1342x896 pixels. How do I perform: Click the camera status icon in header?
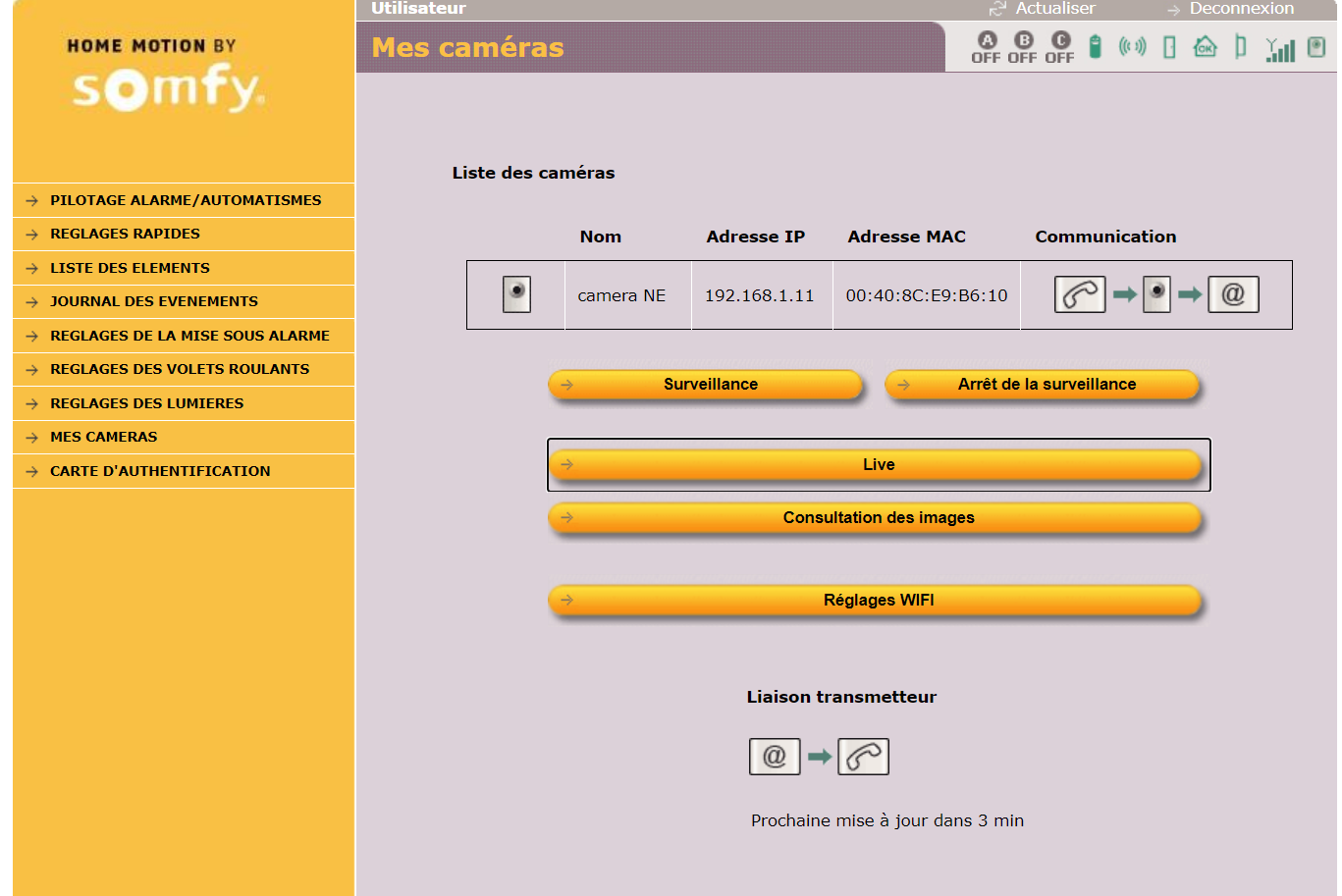point(1316,46)
